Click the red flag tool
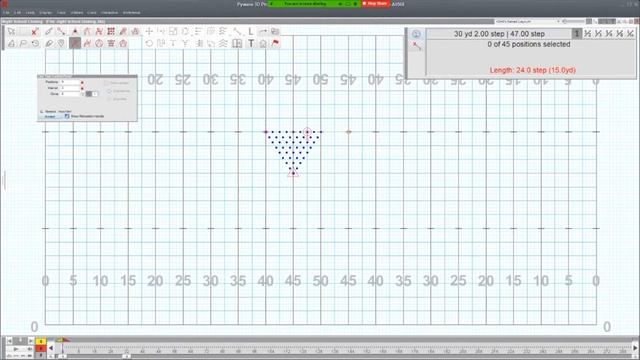Screen dimensions: 640x360 [276, 43]
